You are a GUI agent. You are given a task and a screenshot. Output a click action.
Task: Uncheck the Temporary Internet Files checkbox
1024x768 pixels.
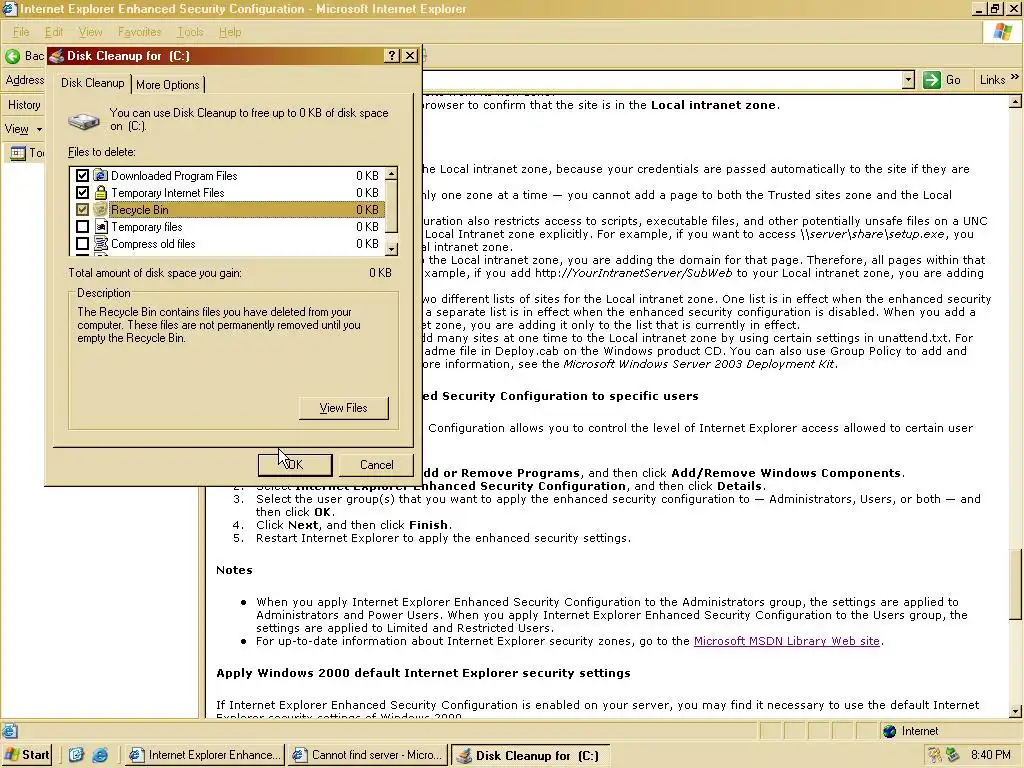(x=82, y=193)
